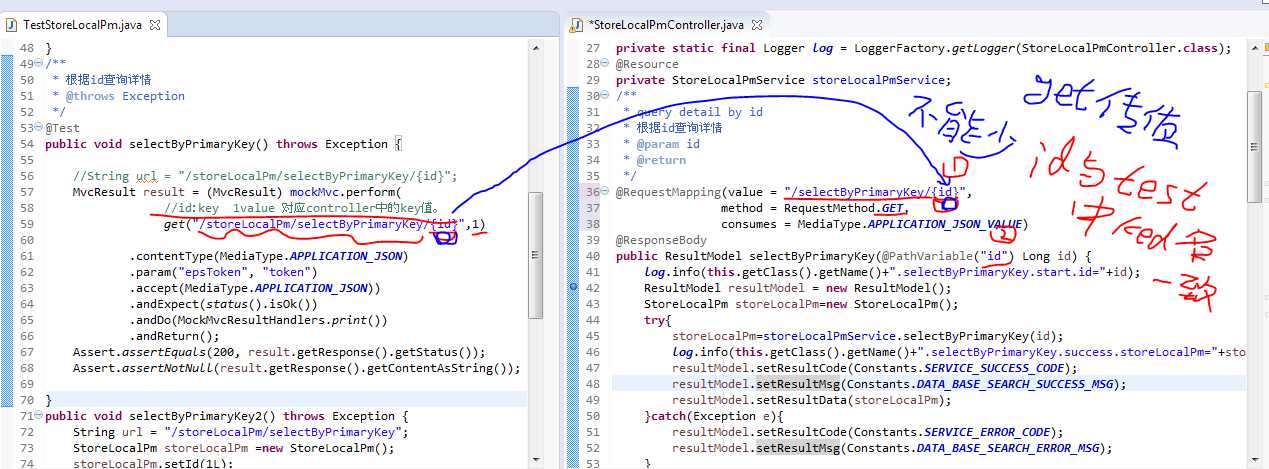Click the '@Resource' annotation in controller

click(647, 64)
